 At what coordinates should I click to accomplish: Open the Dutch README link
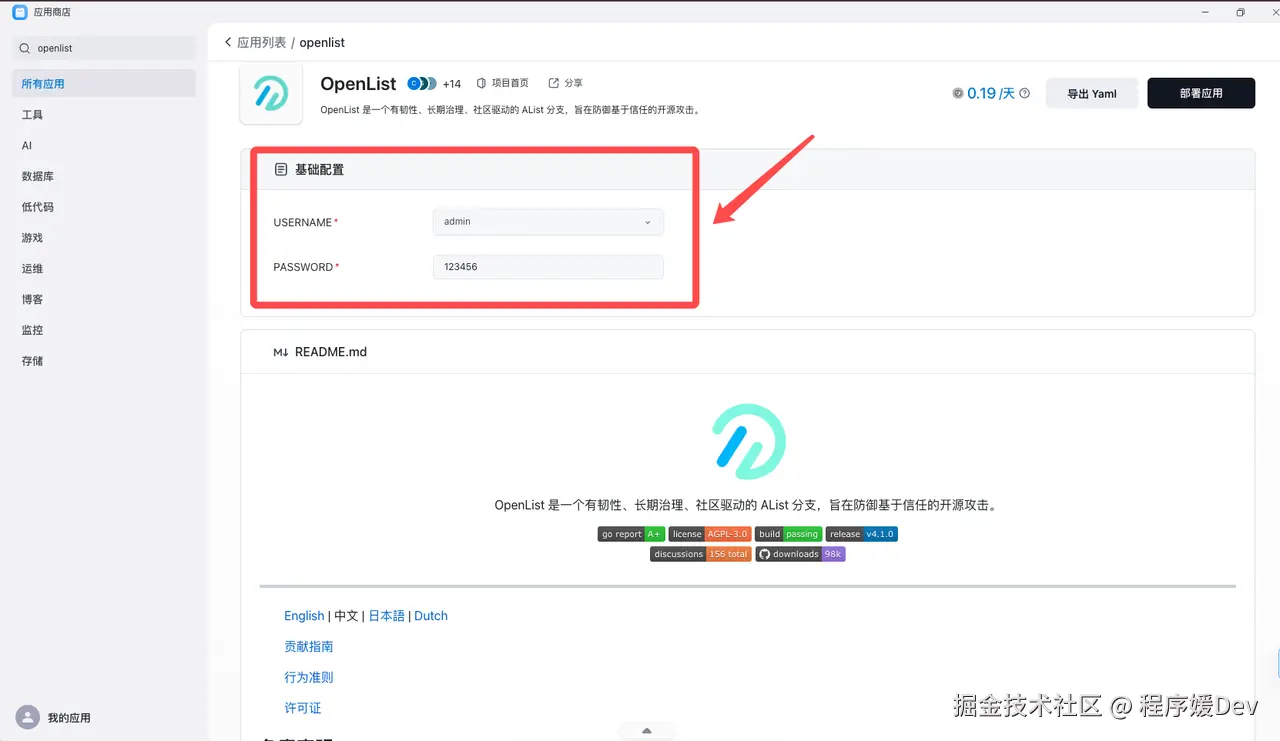coord(431,616)
